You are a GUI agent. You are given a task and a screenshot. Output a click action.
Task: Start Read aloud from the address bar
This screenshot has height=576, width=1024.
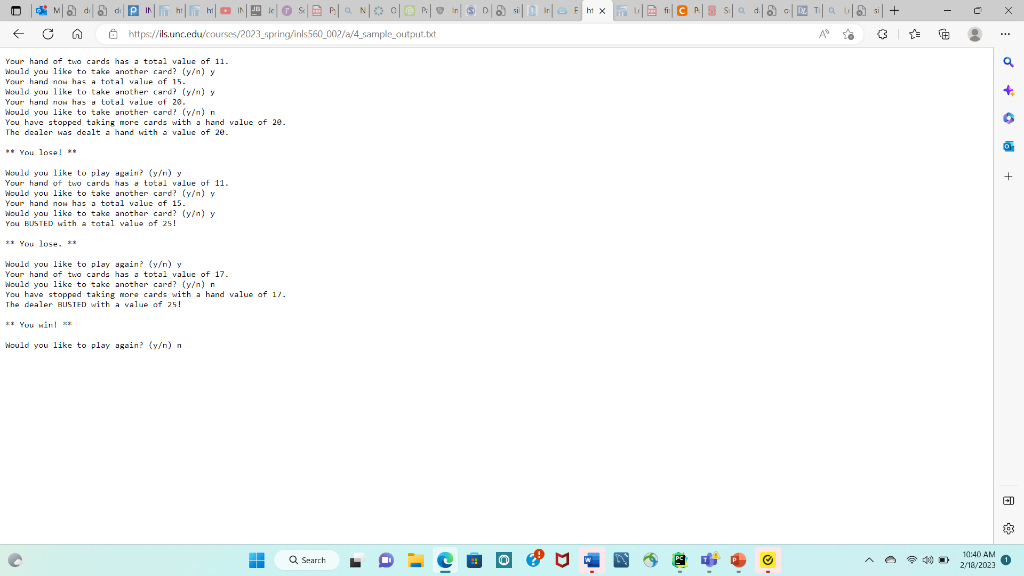(x=826, y=33)
